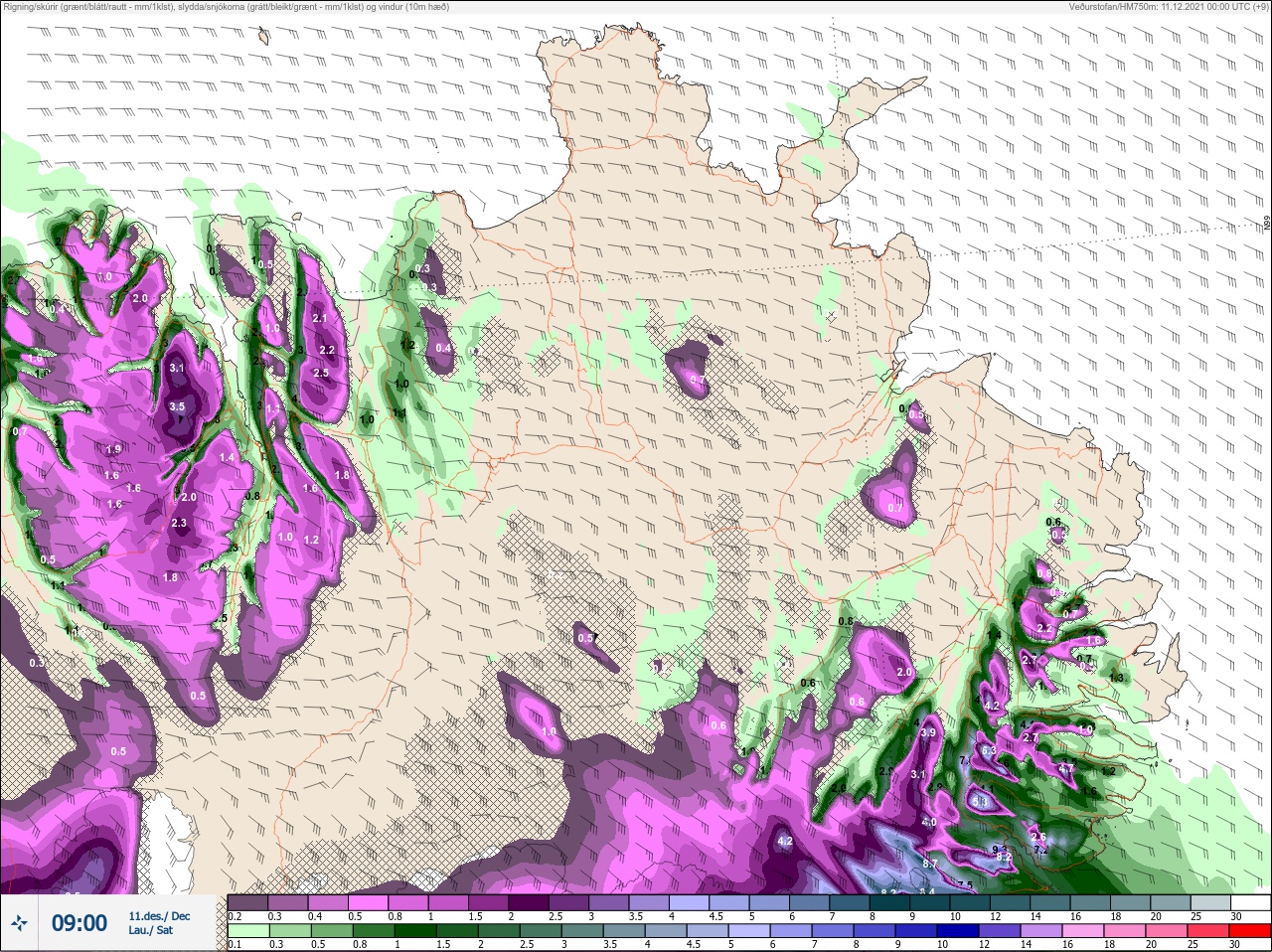
Task: Select top legend swatch for 2–2.5
Action: (530, 902)
